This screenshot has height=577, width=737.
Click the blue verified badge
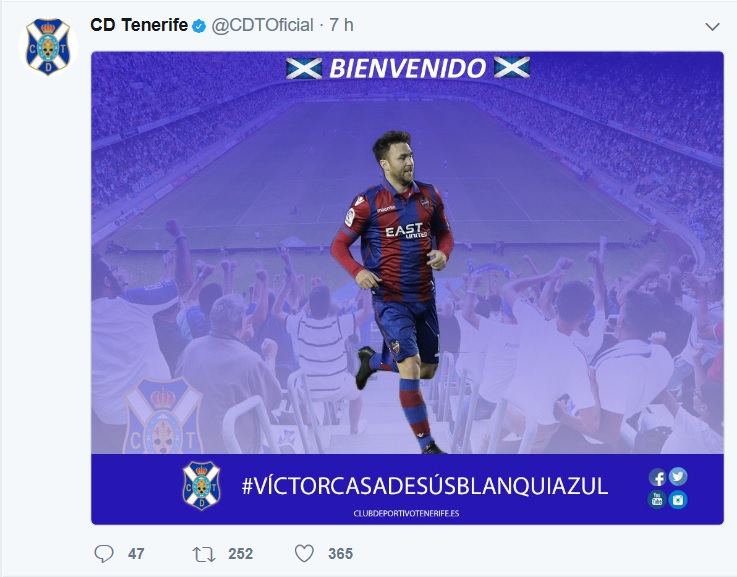199,26
